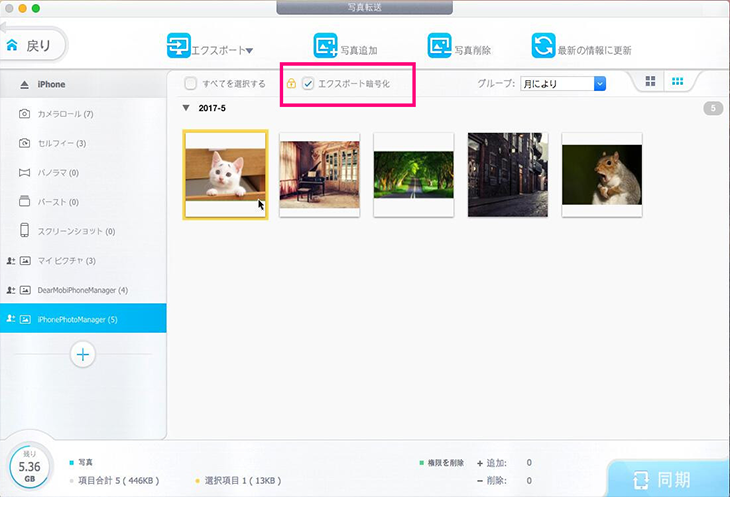730x510 pixels.
Task: Open パノラマ (0) album
Action: point(83,173)
